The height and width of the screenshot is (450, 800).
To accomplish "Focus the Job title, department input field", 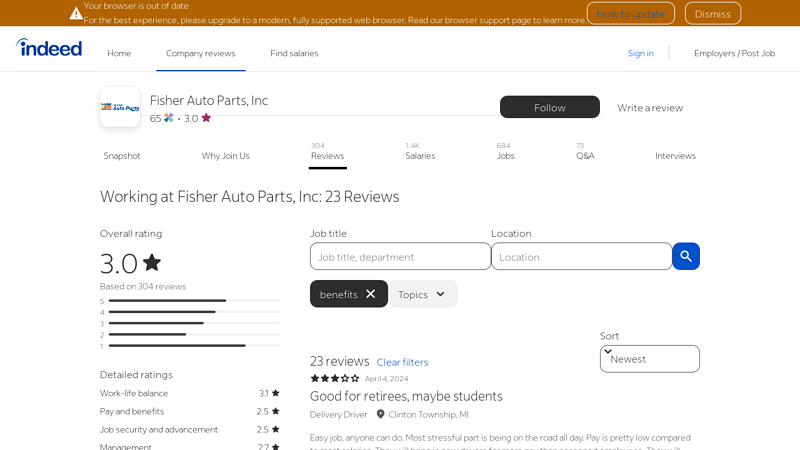I will (x=400, y=256).
